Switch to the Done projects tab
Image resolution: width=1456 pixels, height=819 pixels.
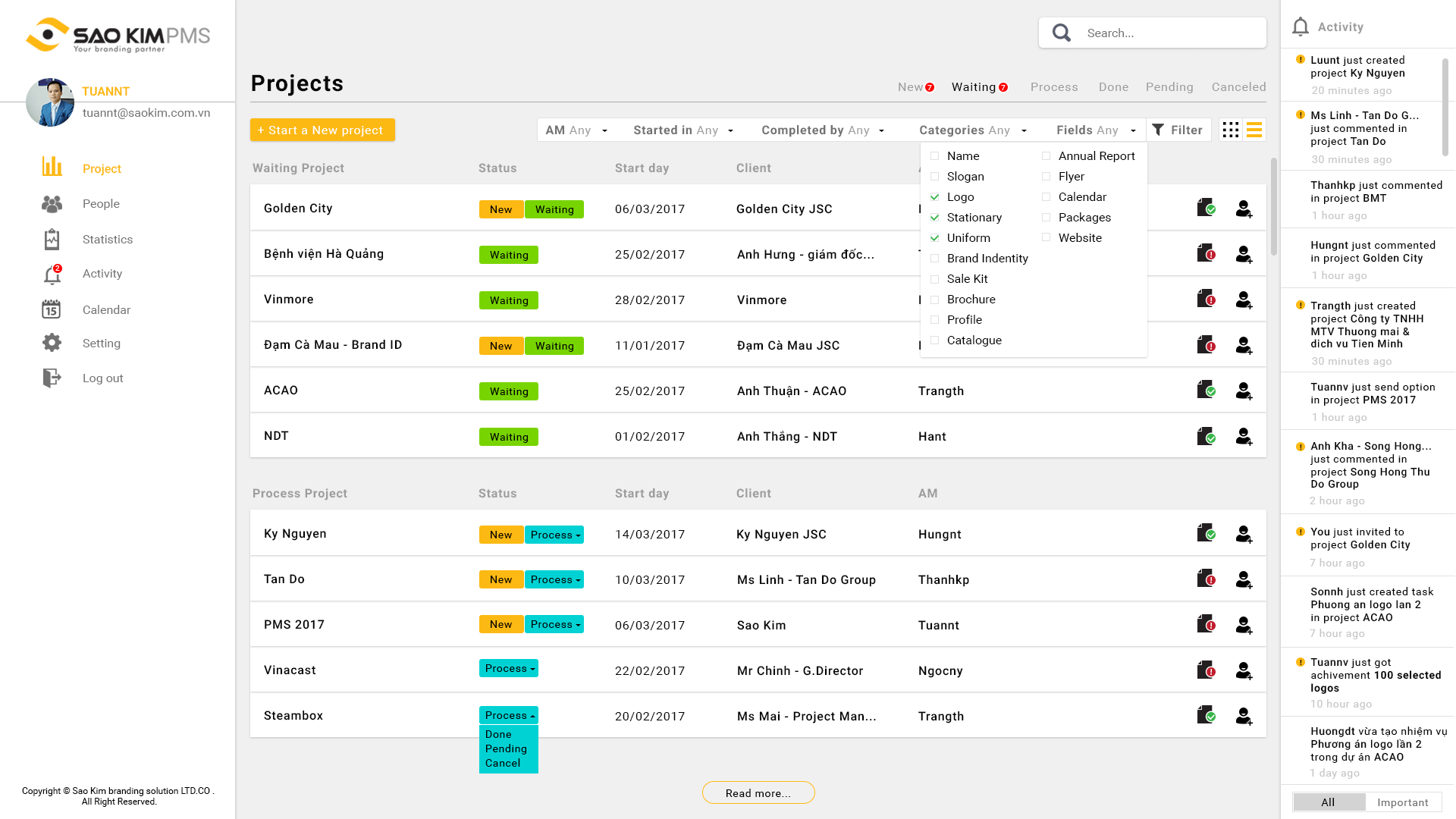[x=1113, y=87]
